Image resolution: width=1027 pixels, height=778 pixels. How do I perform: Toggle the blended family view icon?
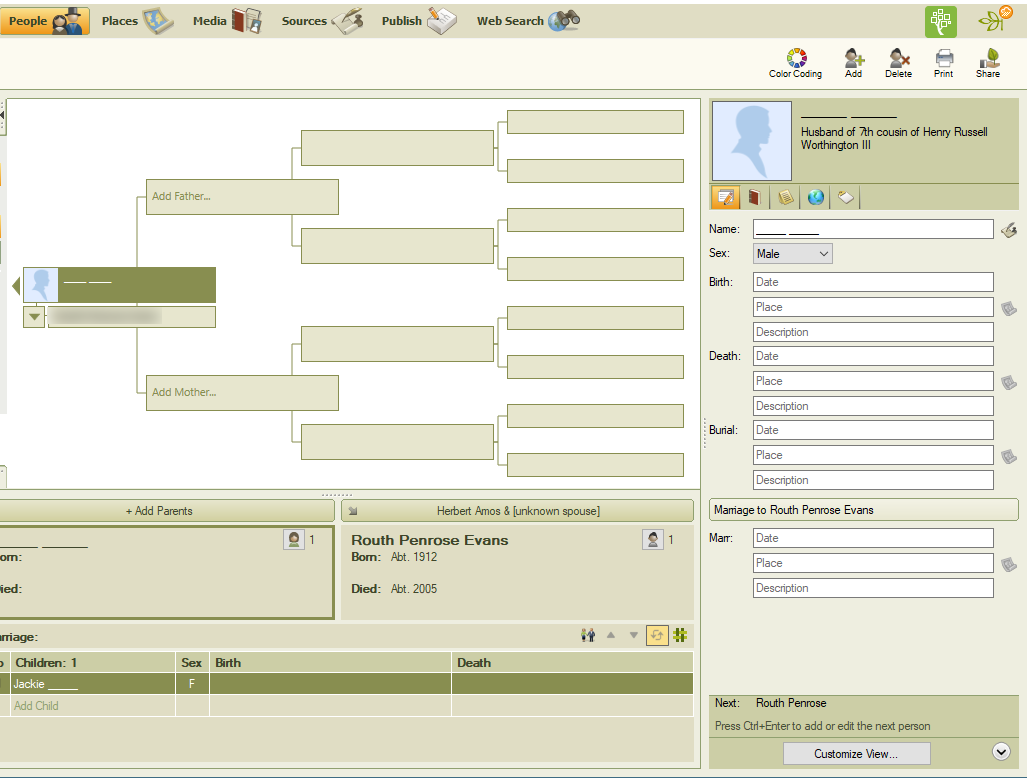point(681,634)
